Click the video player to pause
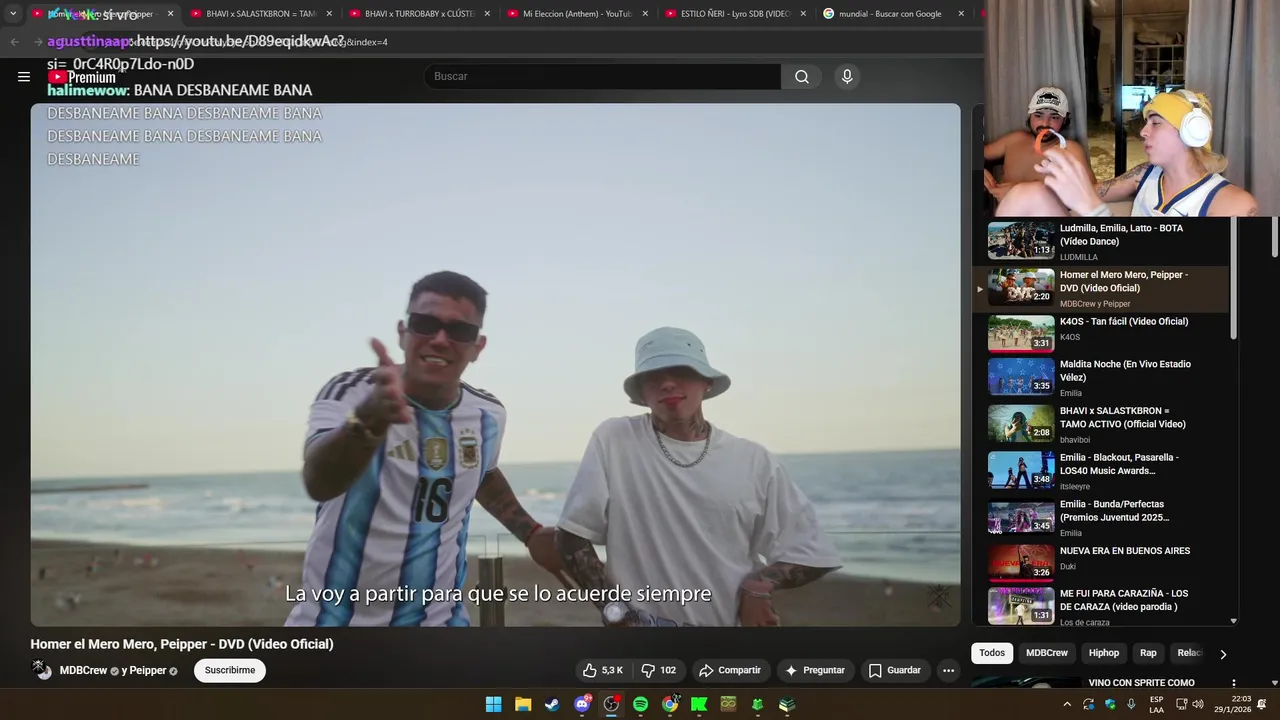The height and width of the screenshot is (720, 1280). (x=495, y=365)
